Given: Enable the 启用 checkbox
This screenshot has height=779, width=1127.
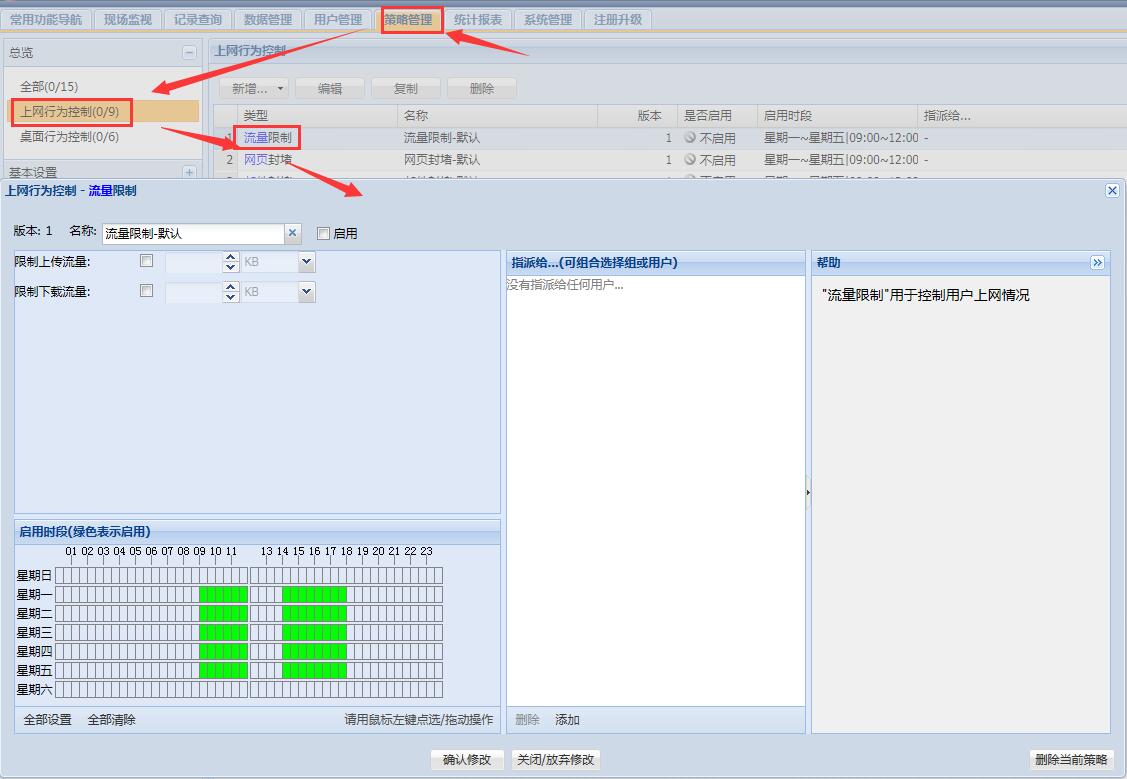Looking at the screenshot, I should tap(323, 233).
